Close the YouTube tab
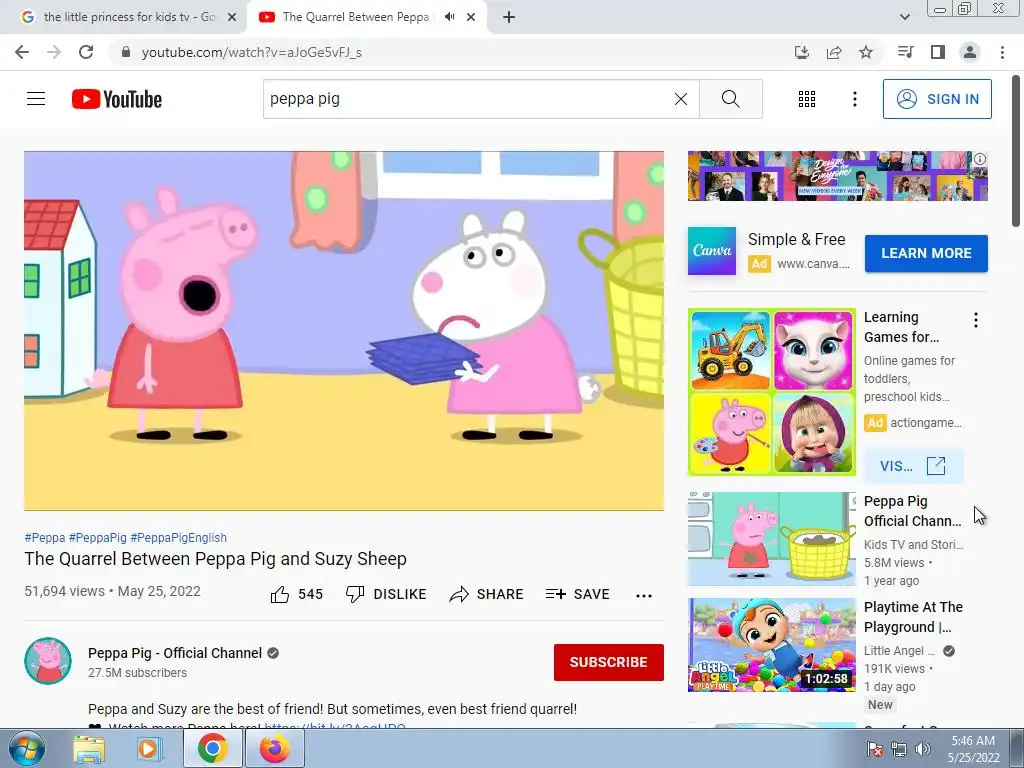This screenshot has height=768, width=1024. 471,18
